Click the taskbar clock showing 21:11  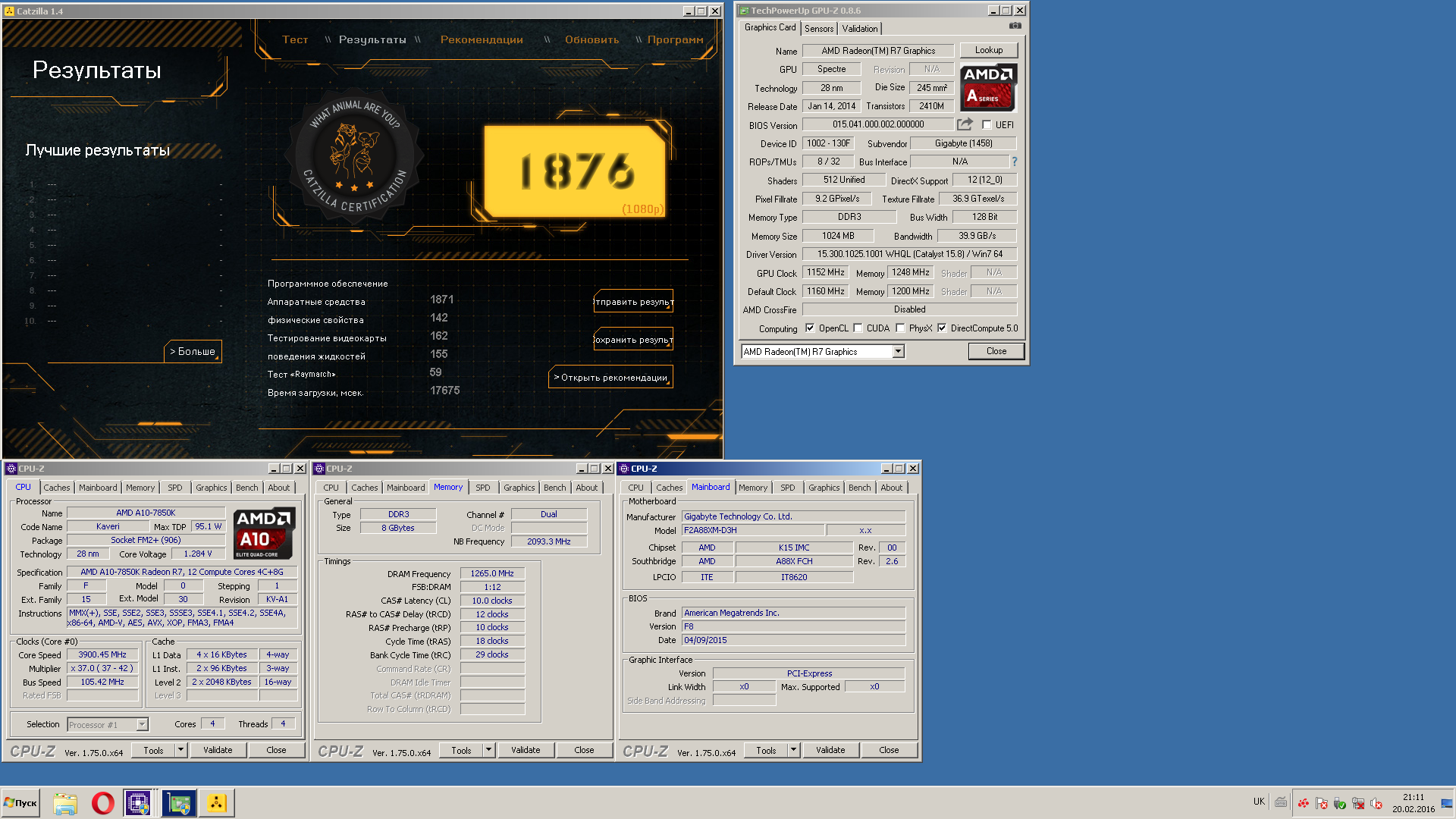pos(1413,797)
